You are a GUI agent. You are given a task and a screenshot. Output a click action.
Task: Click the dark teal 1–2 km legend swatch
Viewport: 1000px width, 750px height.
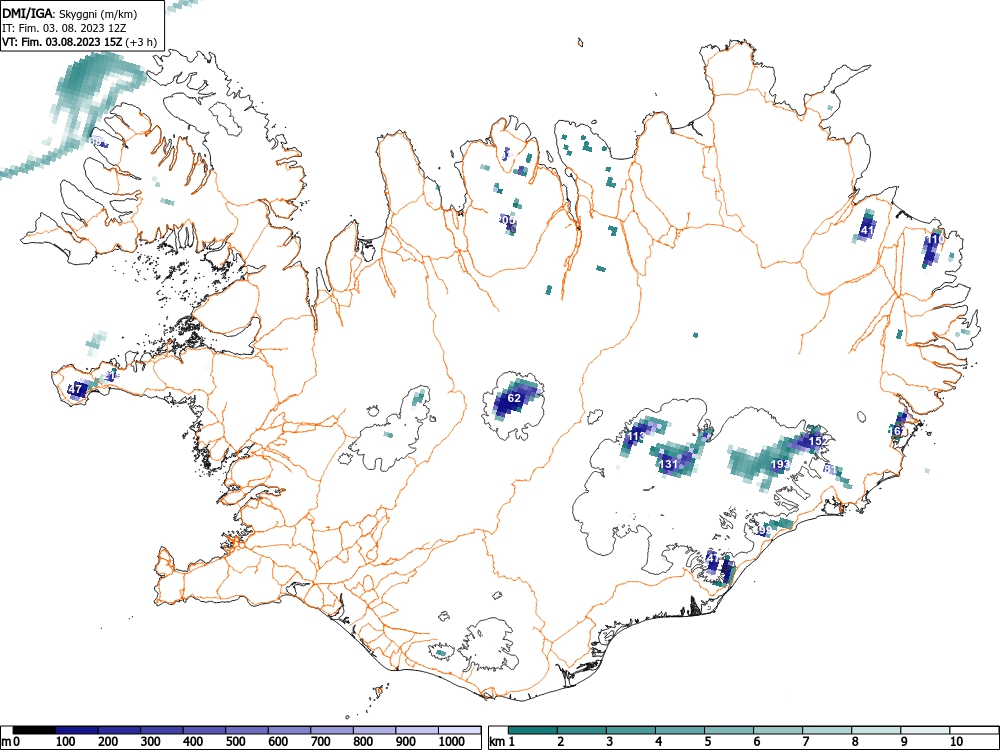(533, 730)
